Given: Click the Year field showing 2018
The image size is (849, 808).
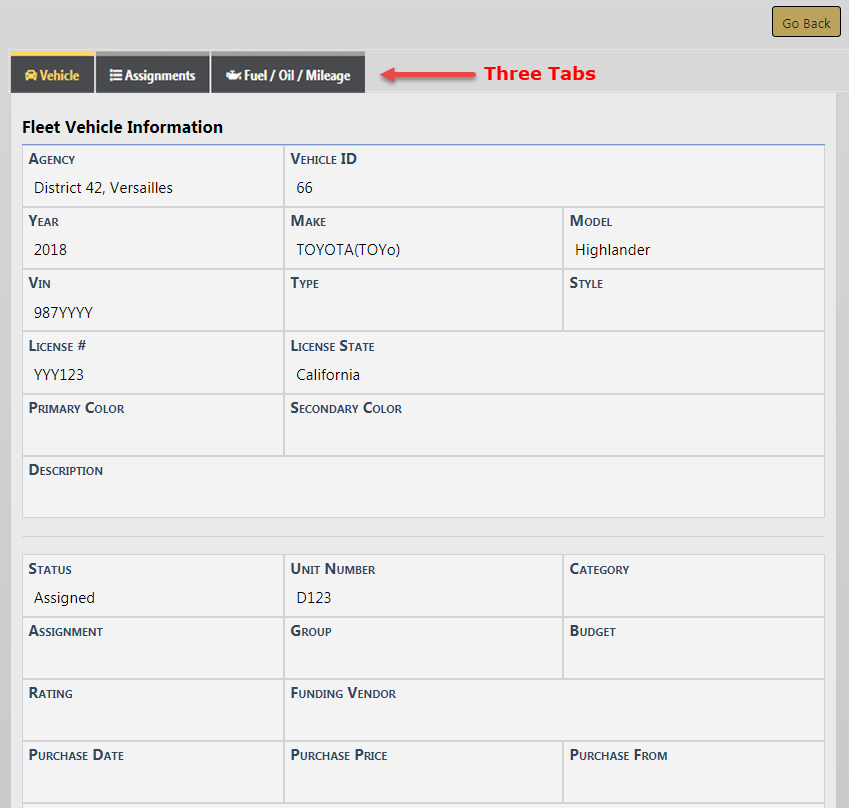Looking at the screenshot, I should (x=50, y=250).
